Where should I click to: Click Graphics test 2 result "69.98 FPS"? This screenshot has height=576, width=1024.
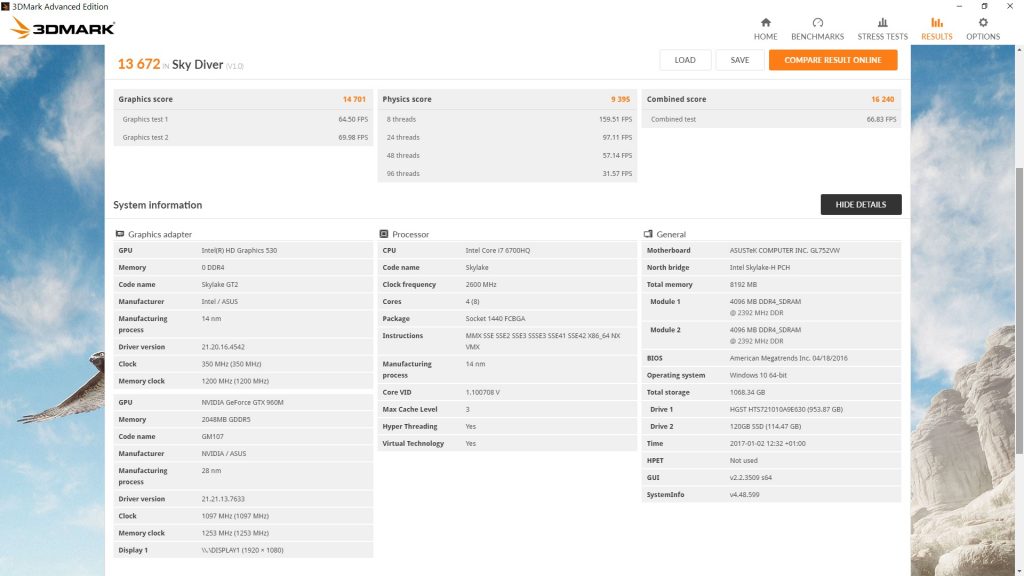click(353, 138)
